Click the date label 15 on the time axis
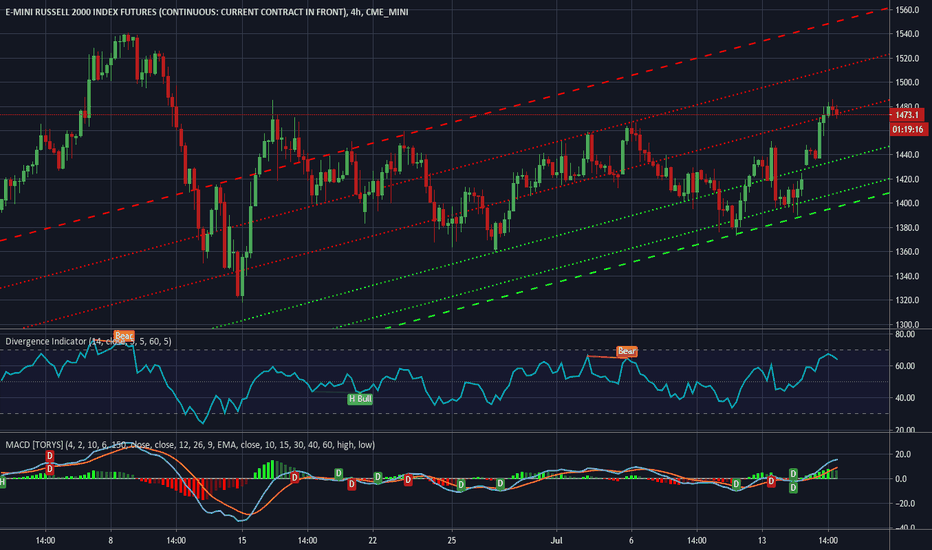Viewport: 932px width, 550px height. (x=242, y=540)
